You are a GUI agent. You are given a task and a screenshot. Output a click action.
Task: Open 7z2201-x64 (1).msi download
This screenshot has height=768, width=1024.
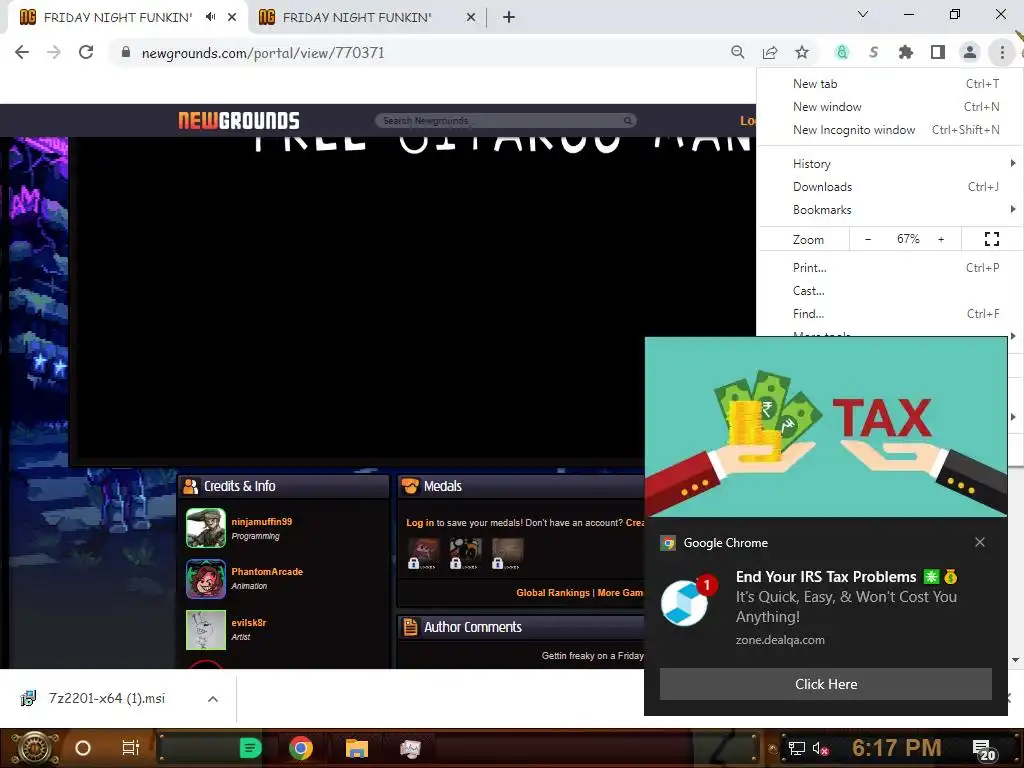pyautogui.click(x=107, y=698)
